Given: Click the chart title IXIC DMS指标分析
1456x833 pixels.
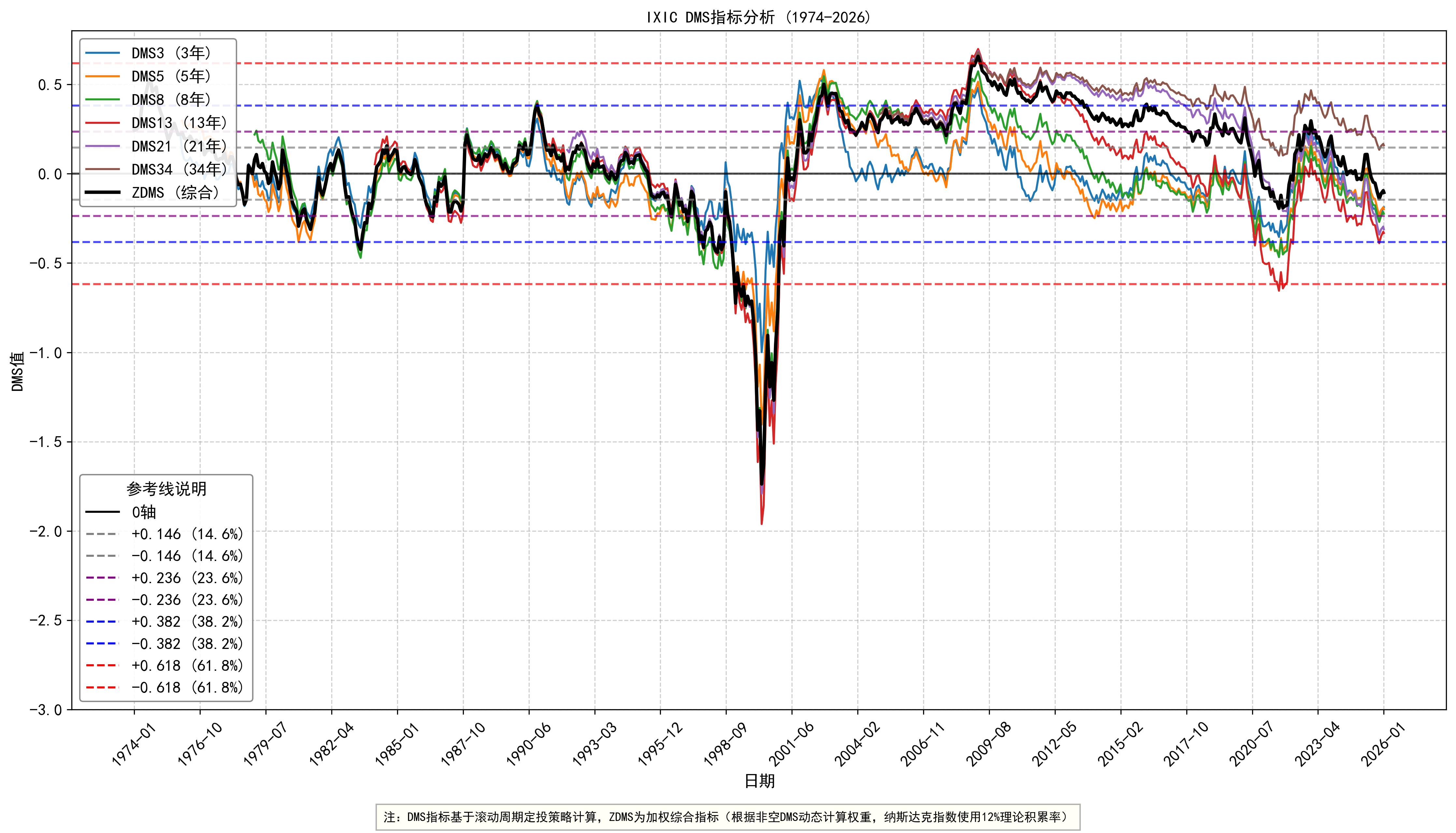Looking at the screenshot, I should [x=758, y=17].
